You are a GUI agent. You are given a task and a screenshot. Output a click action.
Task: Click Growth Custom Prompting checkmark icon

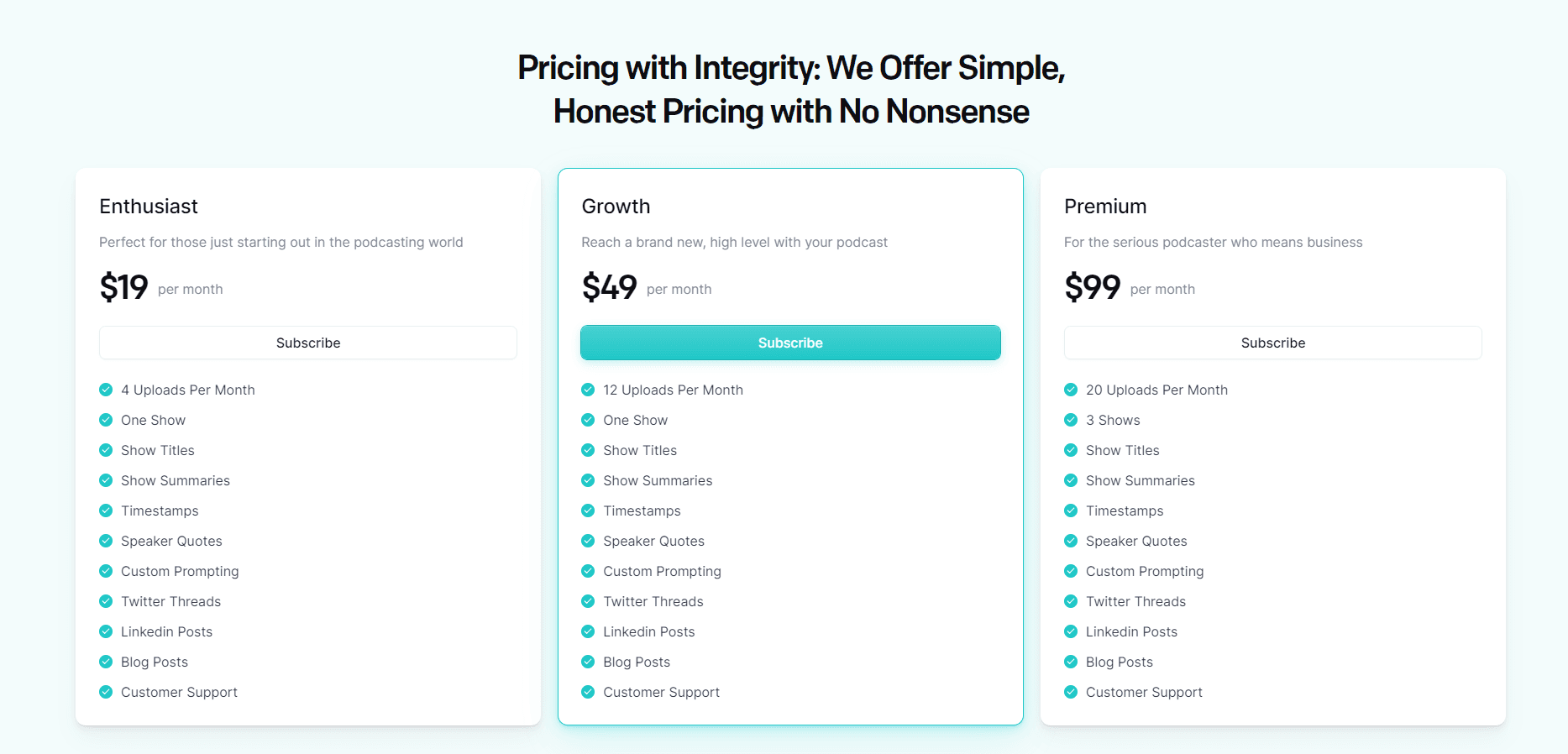click(588, 571)
